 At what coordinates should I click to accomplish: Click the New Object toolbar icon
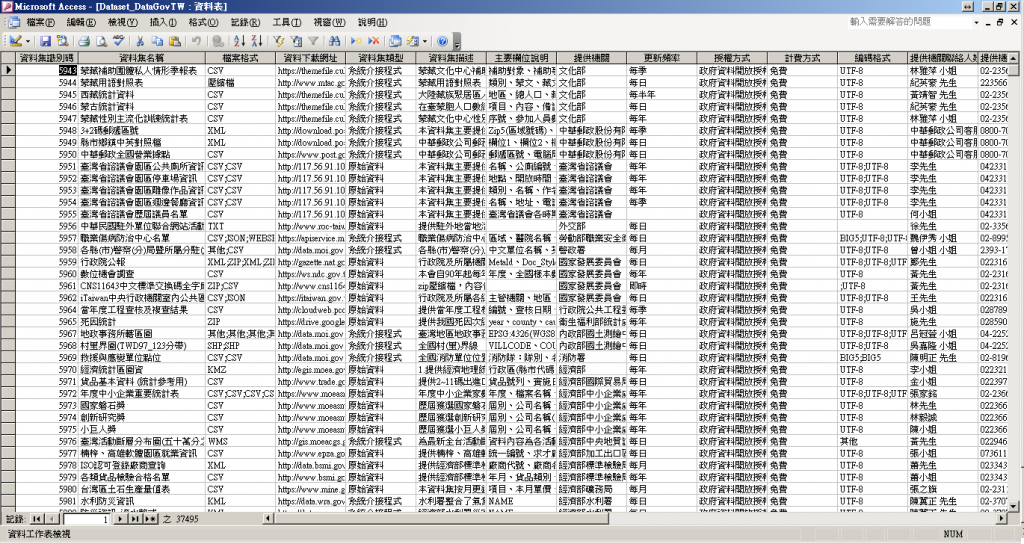[413, 41]
